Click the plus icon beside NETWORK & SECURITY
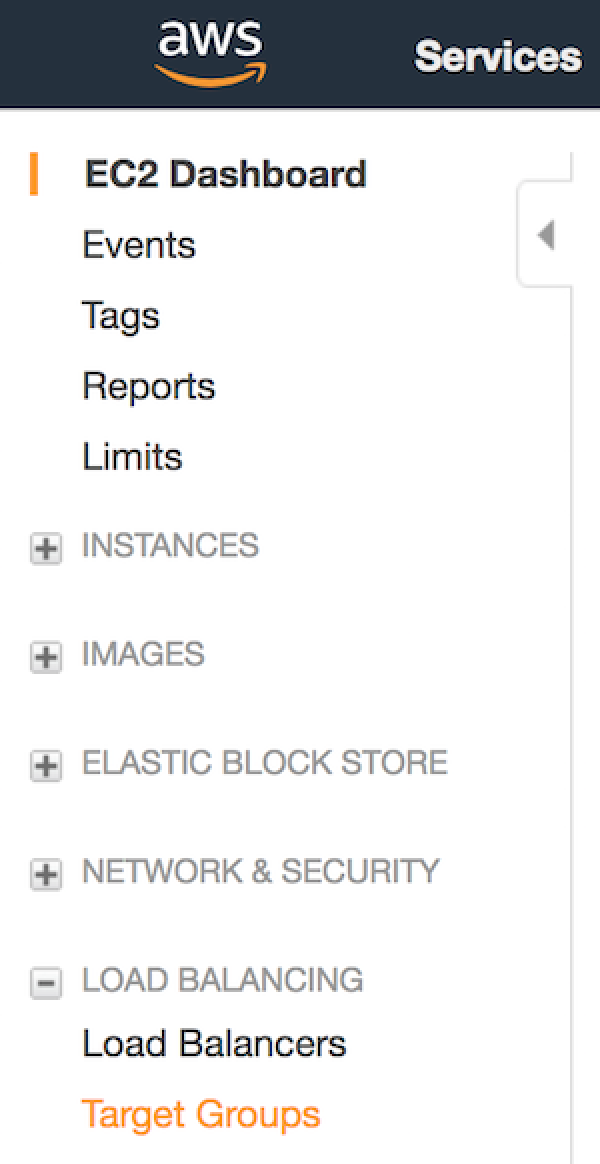The height and width of the screenshot is (1164, 600). click(45, 874)
